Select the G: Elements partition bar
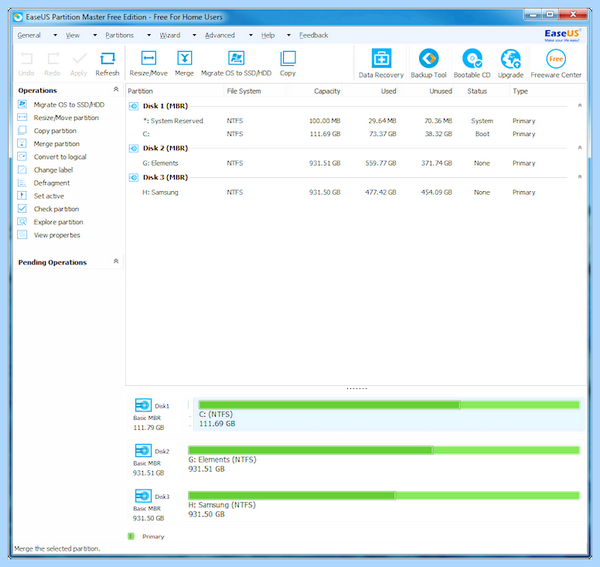The height and width of the screenshot is (567, 600). point(384,450)
